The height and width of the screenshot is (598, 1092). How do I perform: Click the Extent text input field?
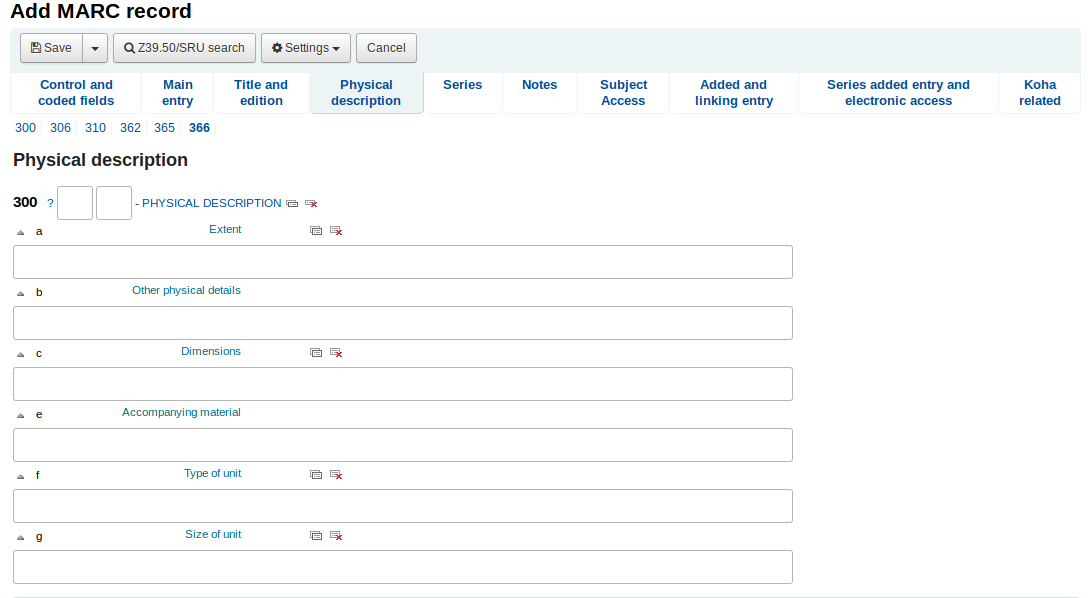click(x=402, y=262)
